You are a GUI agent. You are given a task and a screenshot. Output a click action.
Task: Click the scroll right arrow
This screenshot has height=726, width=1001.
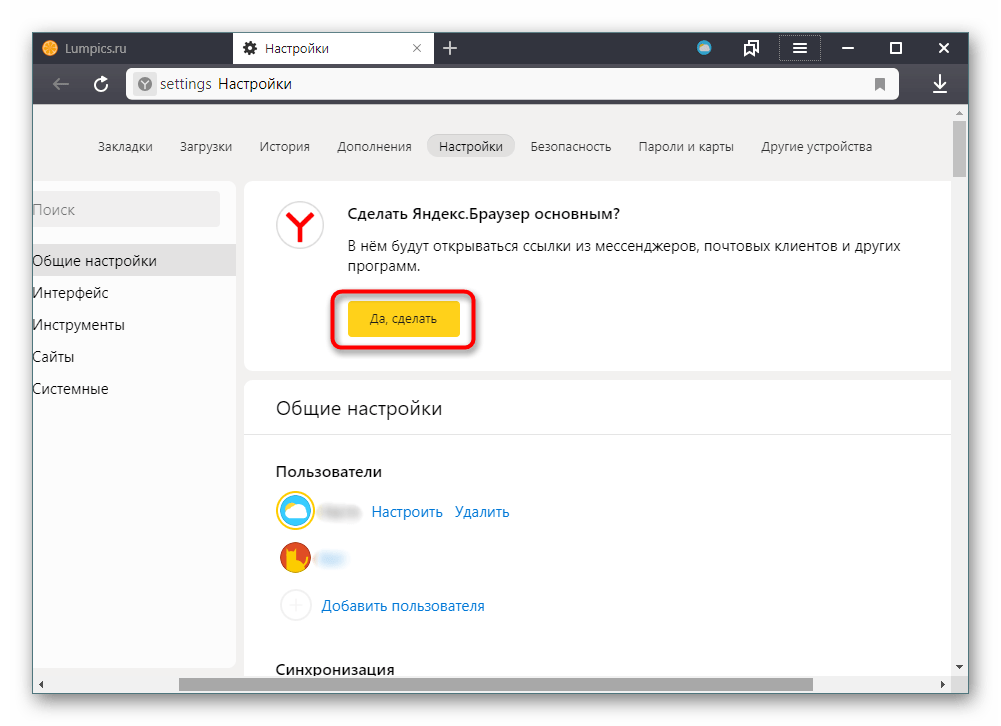(x=942, y=684)
